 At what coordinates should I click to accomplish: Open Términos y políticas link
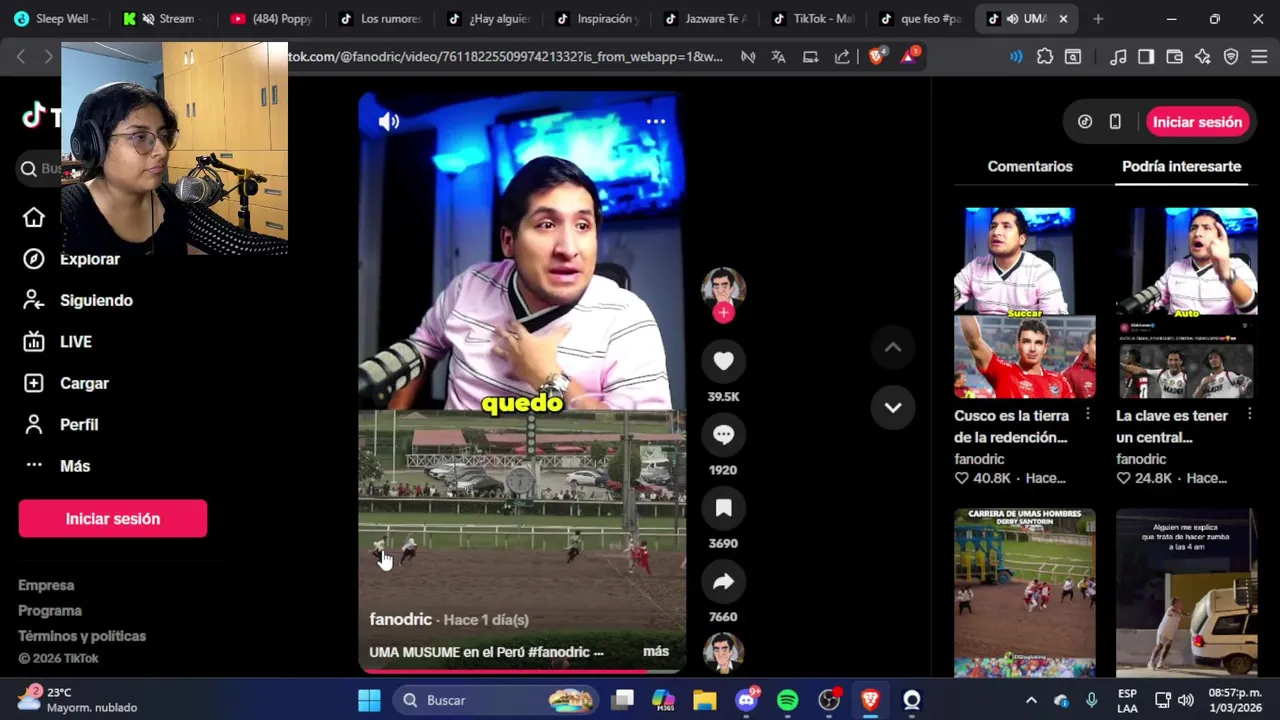pyautogui.click(x=82, y=636)
